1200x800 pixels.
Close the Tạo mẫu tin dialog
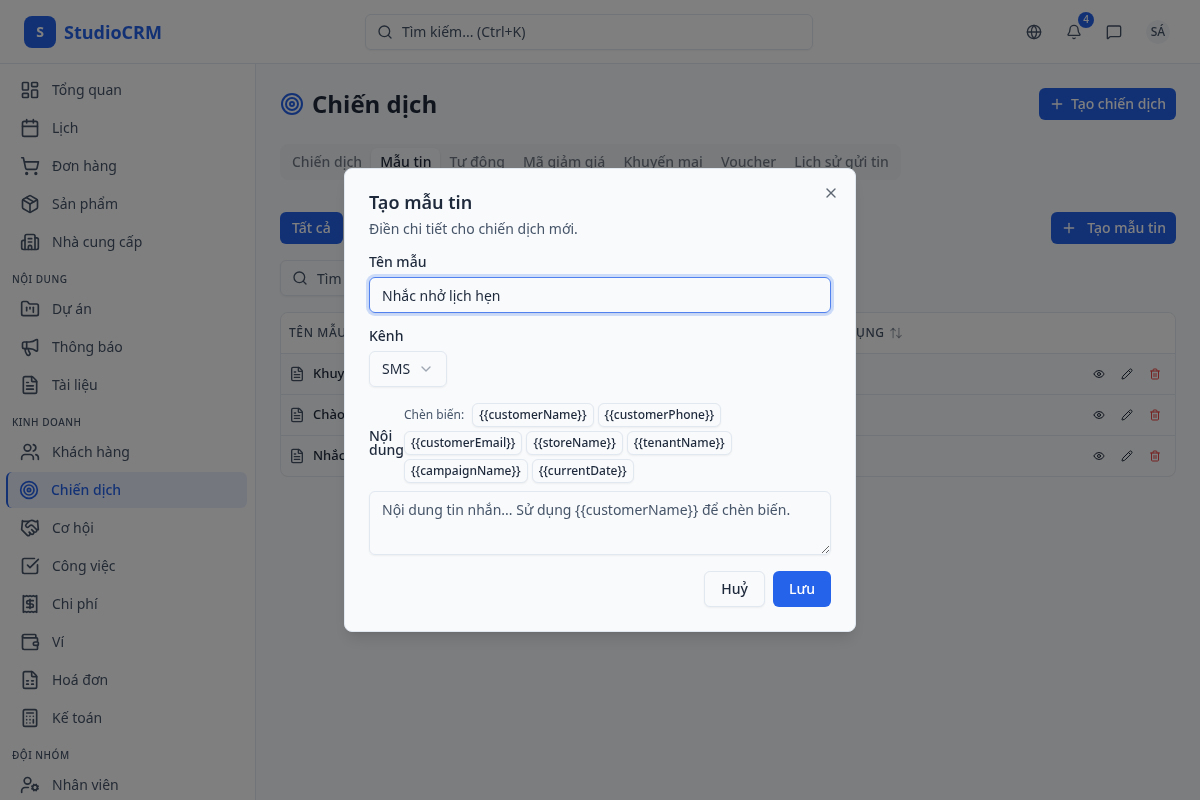pos(831,193)
